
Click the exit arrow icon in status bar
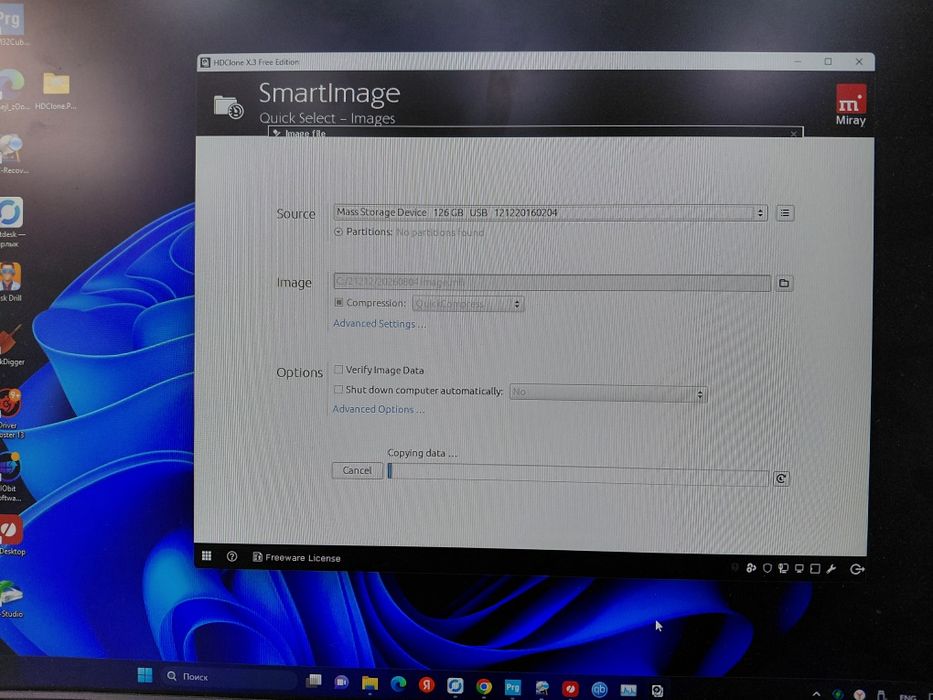[857, 570]
